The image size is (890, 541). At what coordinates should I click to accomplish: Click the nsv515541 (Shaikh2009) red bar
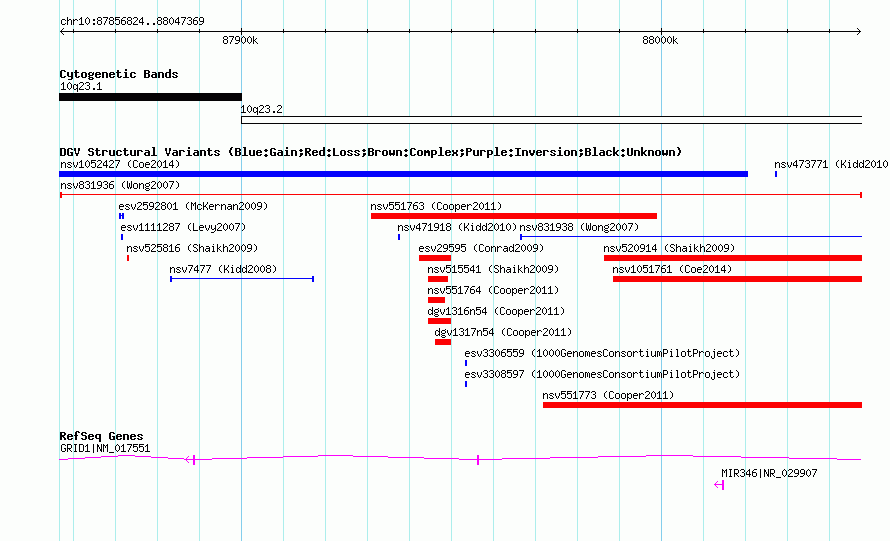click(438, 279)
